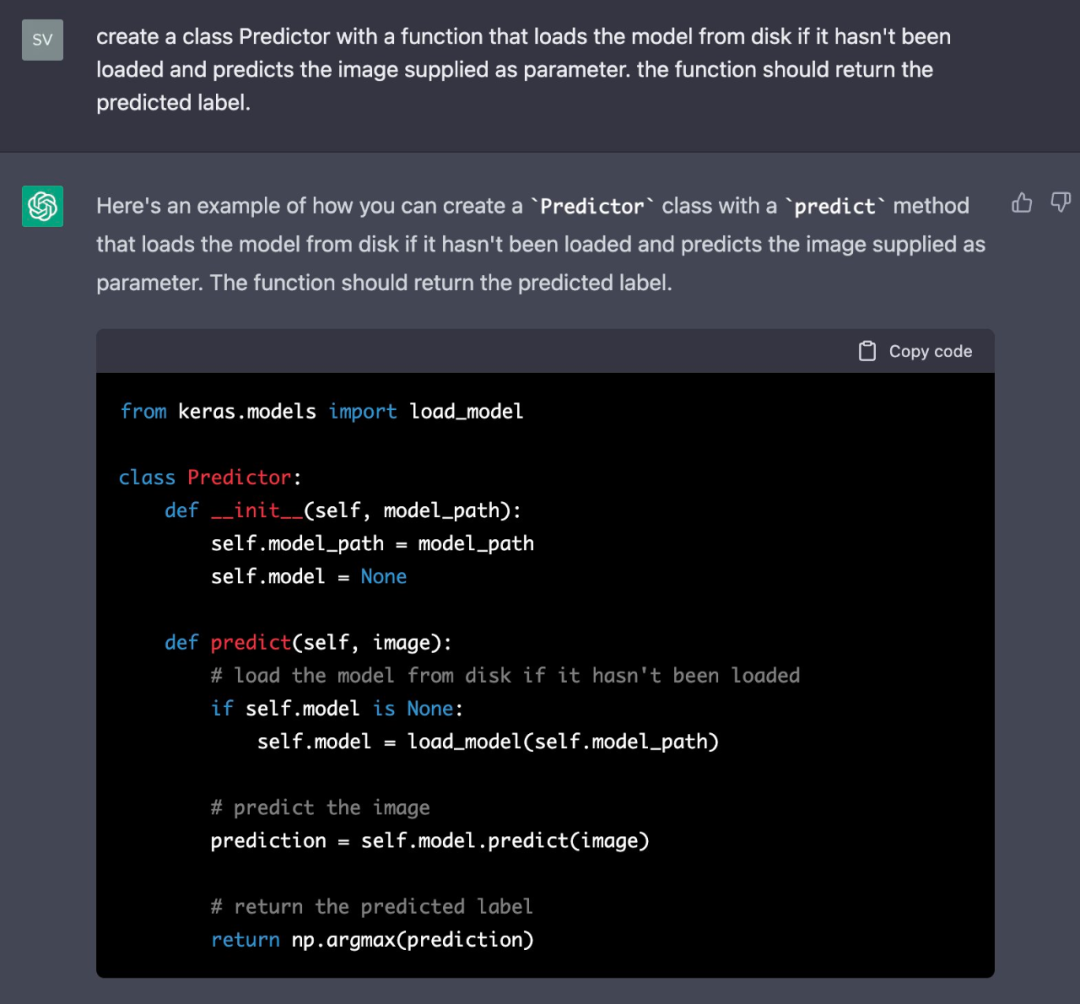Click the 'if self.model is None:' line
The image size is (1080, 1004).
click(337, 708)
